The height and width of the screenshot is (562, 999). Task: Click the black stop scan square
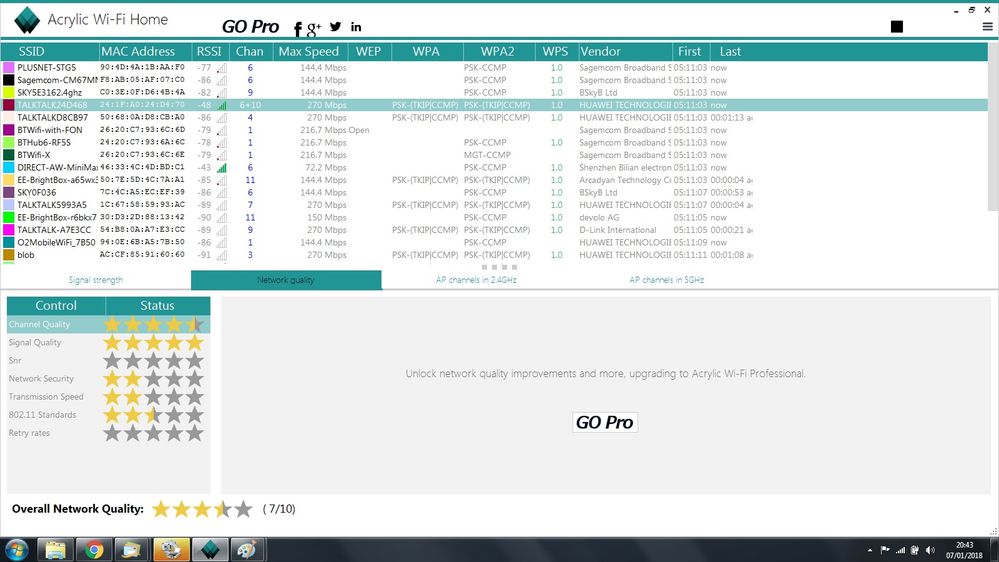tap(896, 26)
